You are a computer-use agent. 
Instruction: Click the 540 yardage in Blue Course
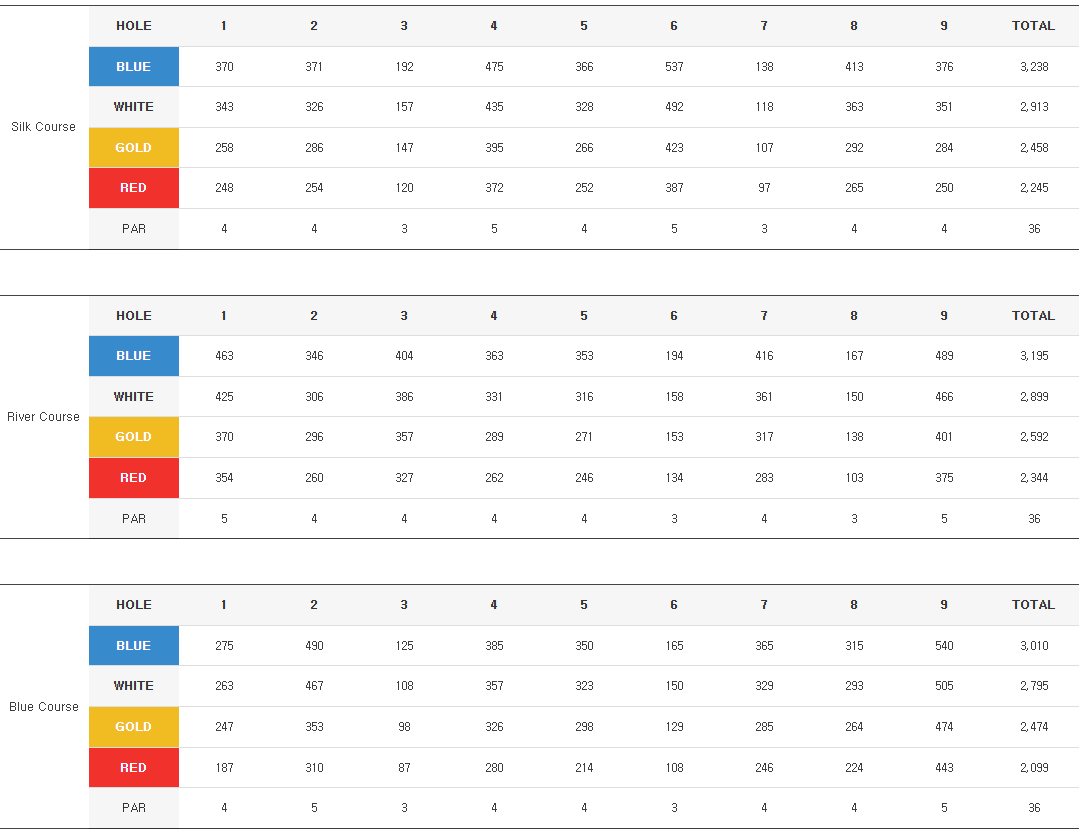(944, 646)
